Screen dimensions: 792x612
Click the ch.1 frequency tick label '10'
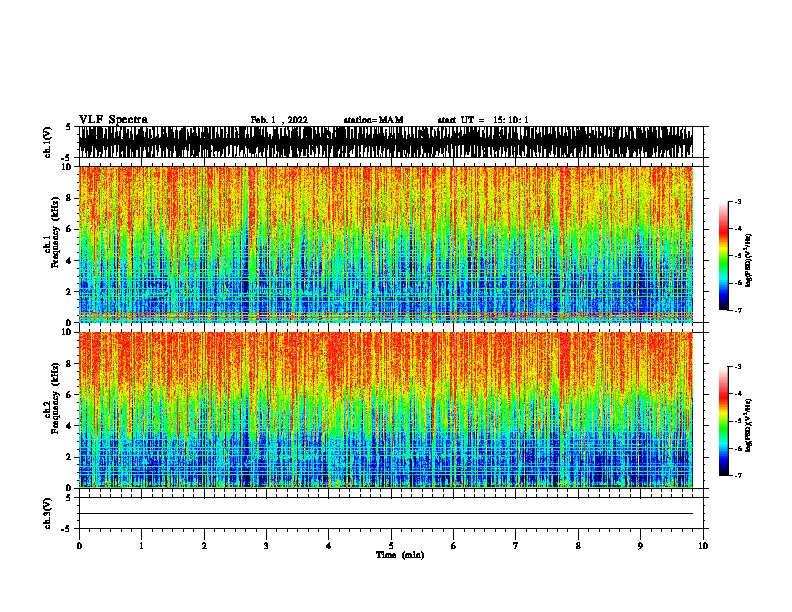click(67, 167)
